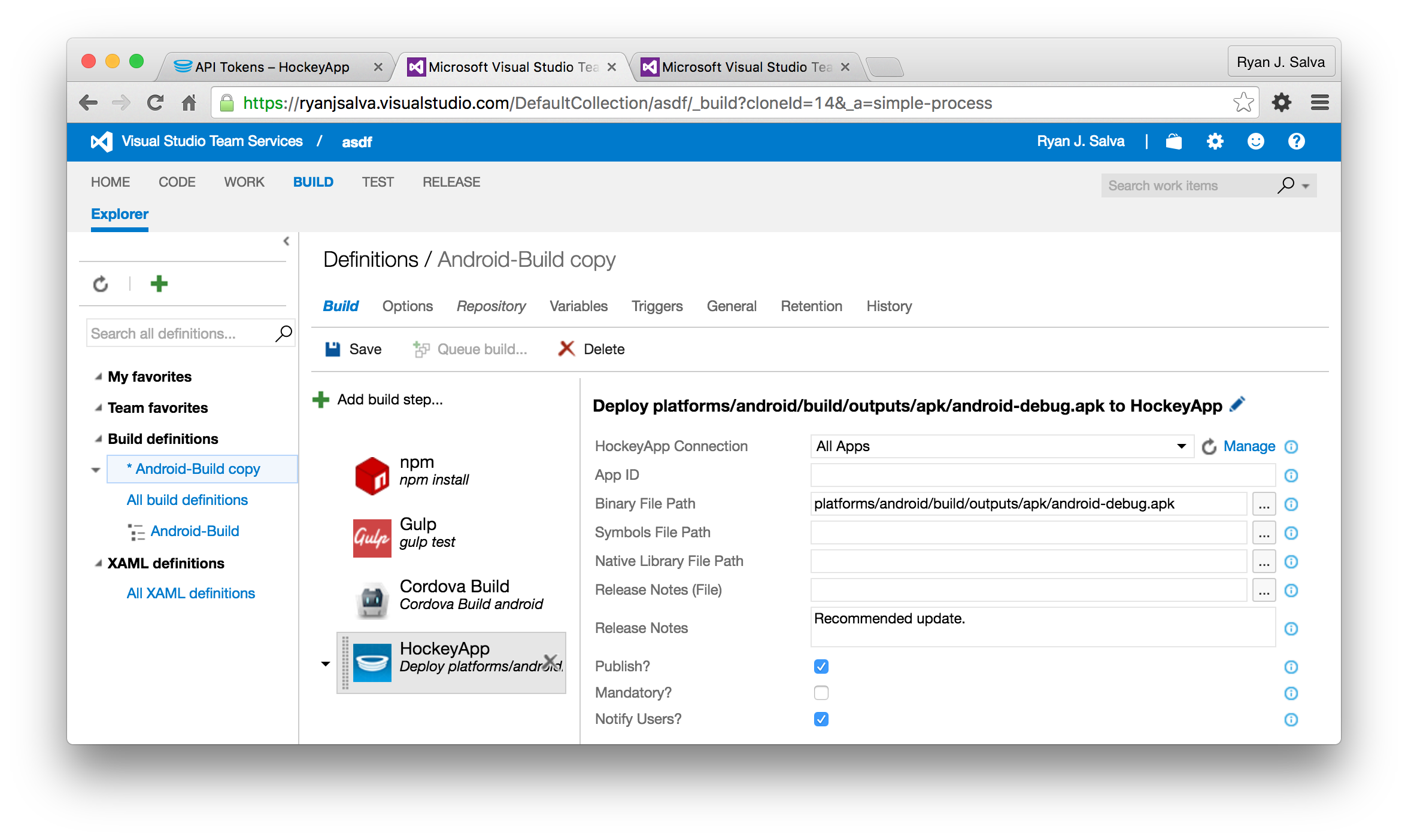Open the Manage connections link
The image size is (1408, 840).
coord(1249,446)
